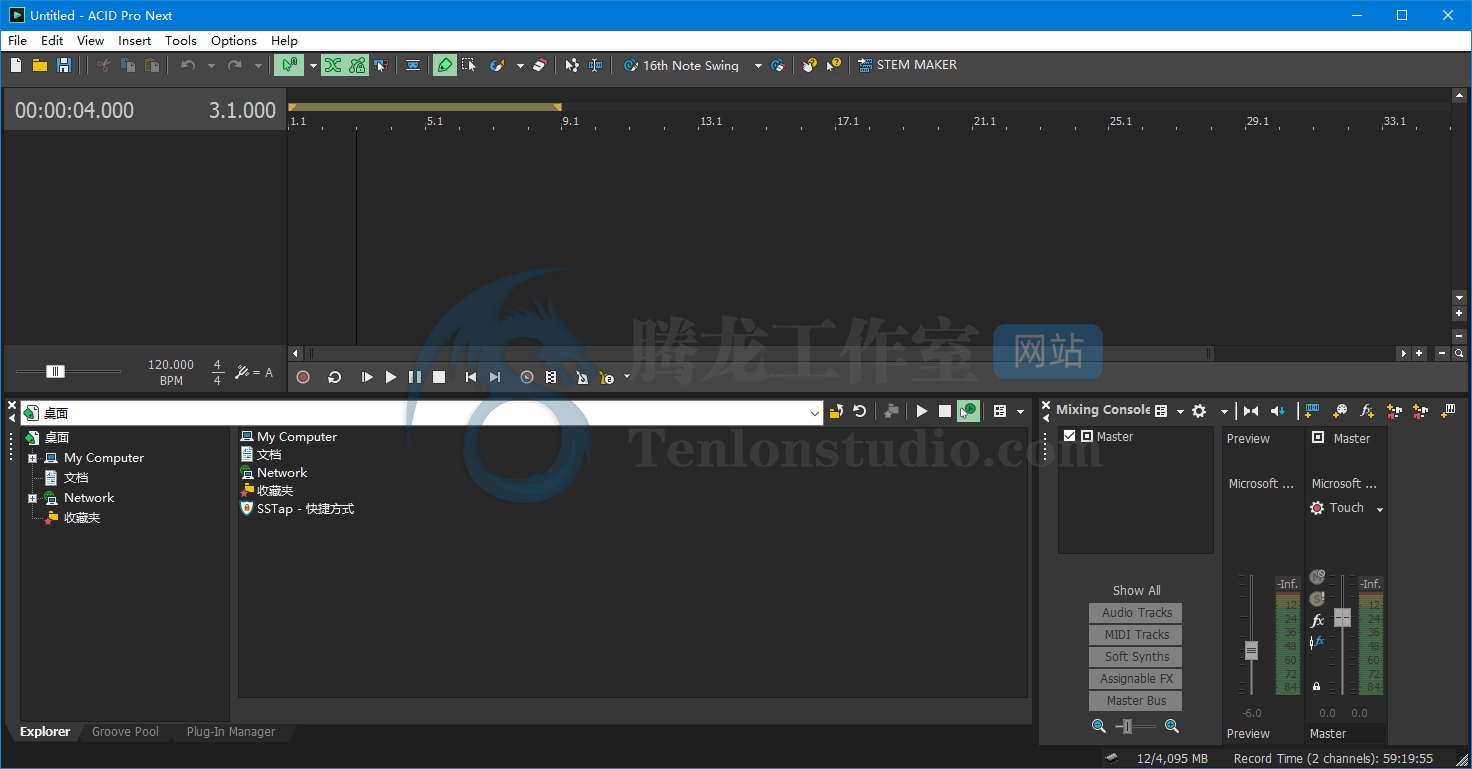Select the Selection tool (dotted rectangle)

point(469,65)
